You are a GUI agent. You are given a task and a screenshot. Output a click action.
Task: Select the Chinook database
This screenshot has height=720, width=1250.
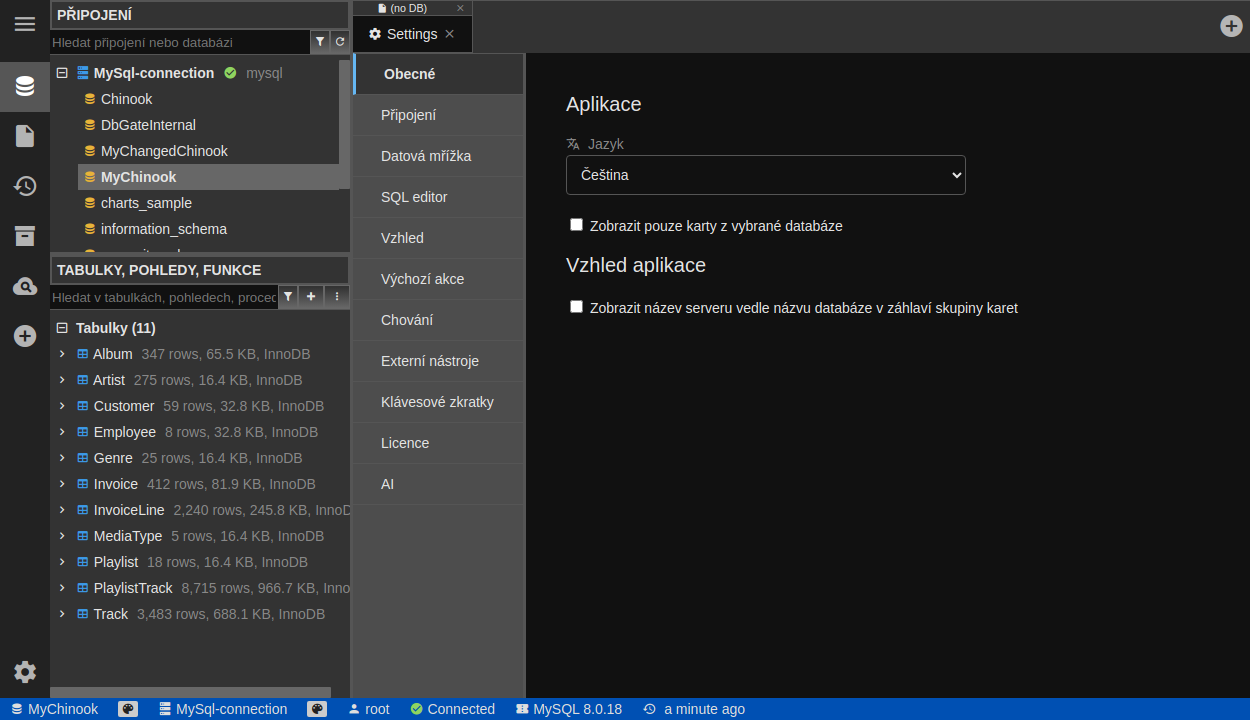pos(126,99)
